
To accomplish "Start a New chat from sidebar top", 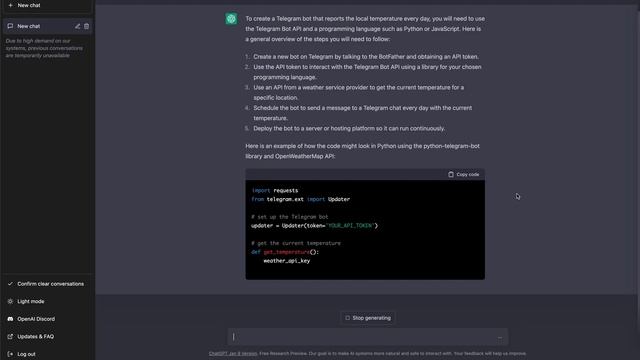I will coord(47,5).
